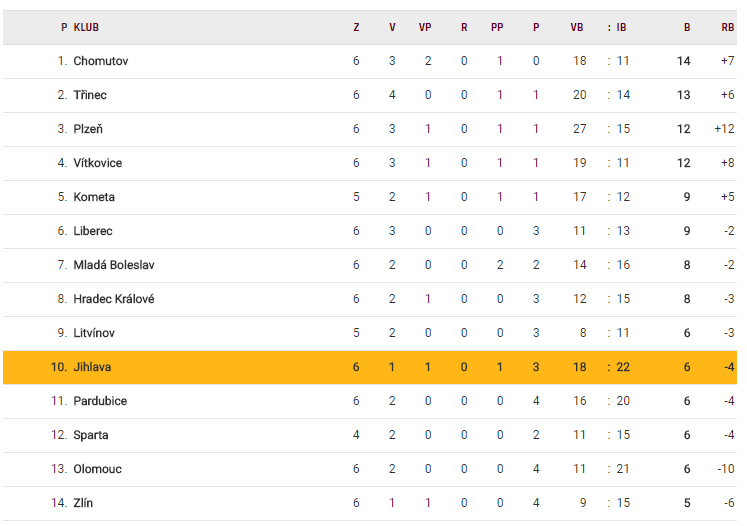747x526 pixels.
Task: Open the Třinec club link
Action: 90,95
